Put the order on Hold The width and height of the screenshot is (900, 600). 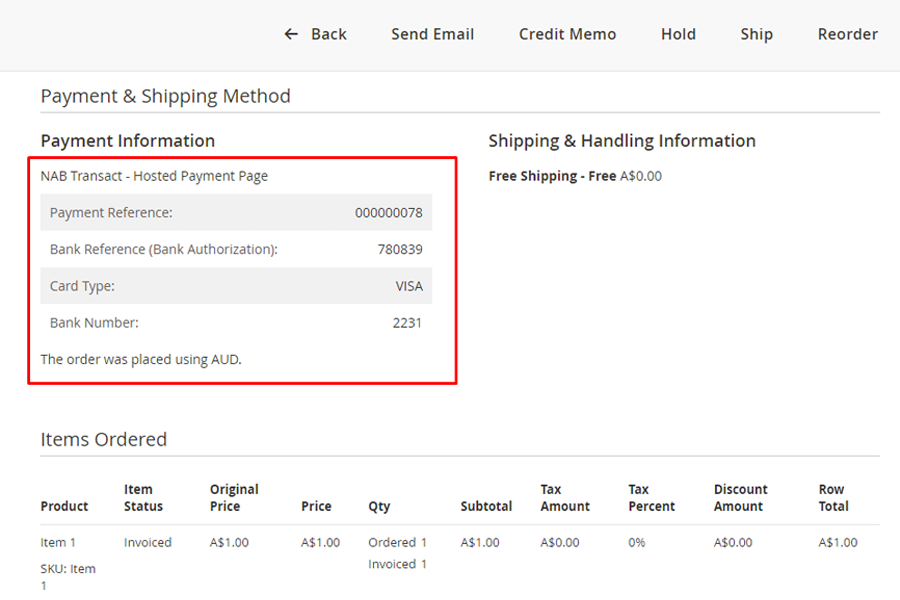click(678, 34)
